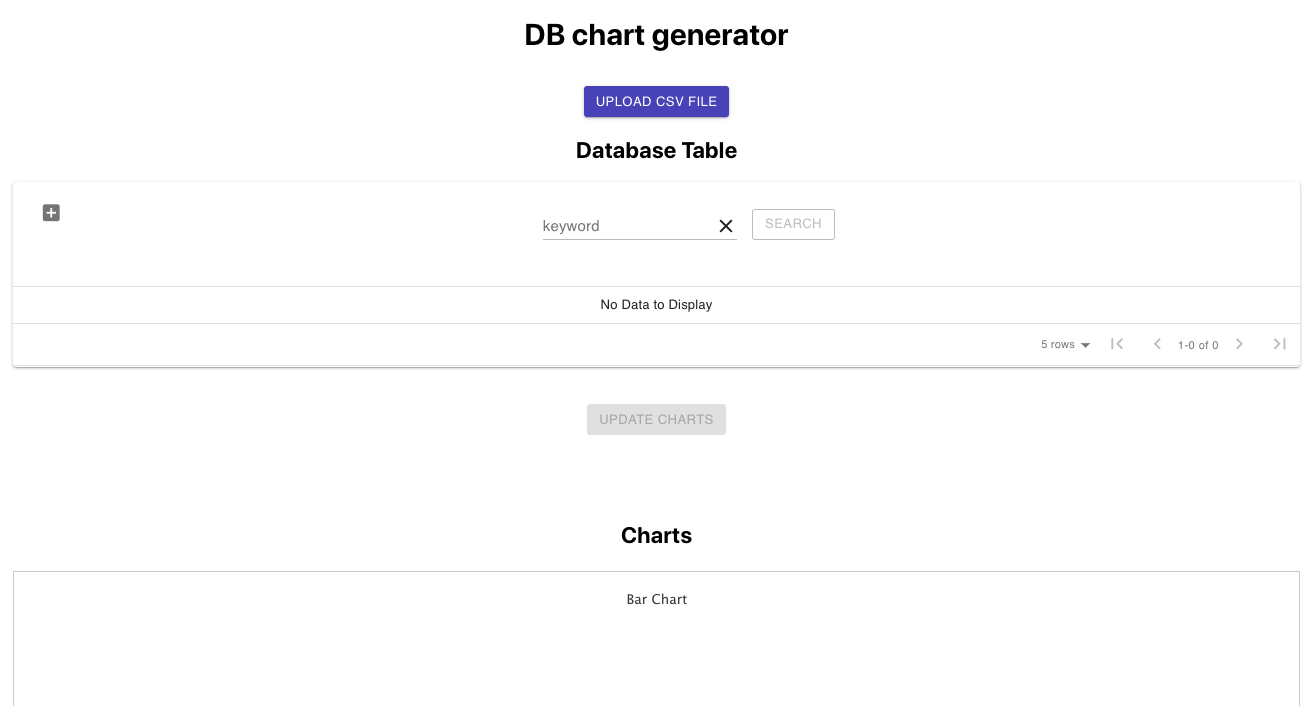Screen dimensions: 1313x706
Task: Jump to the last page with the >| icon
Action: click(1279, 344)
